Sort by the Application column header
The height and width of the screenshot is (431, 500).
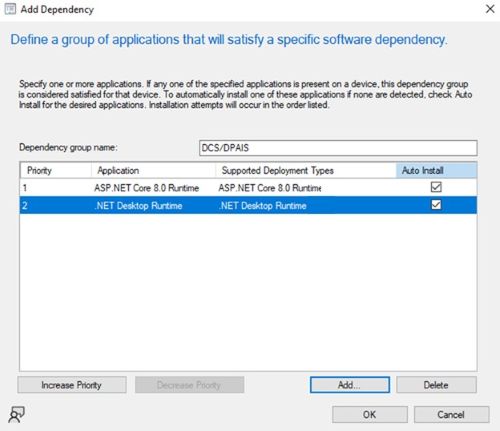point(153,170)
